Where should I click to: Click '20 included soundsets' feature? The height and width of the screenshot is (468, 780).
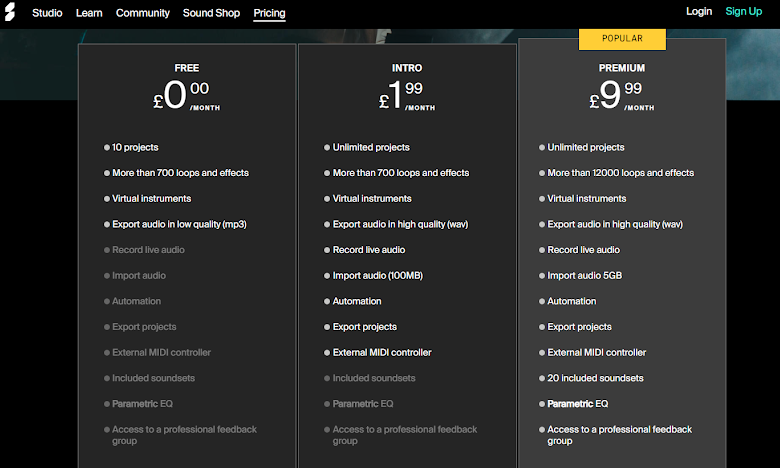tap(595, 378)
